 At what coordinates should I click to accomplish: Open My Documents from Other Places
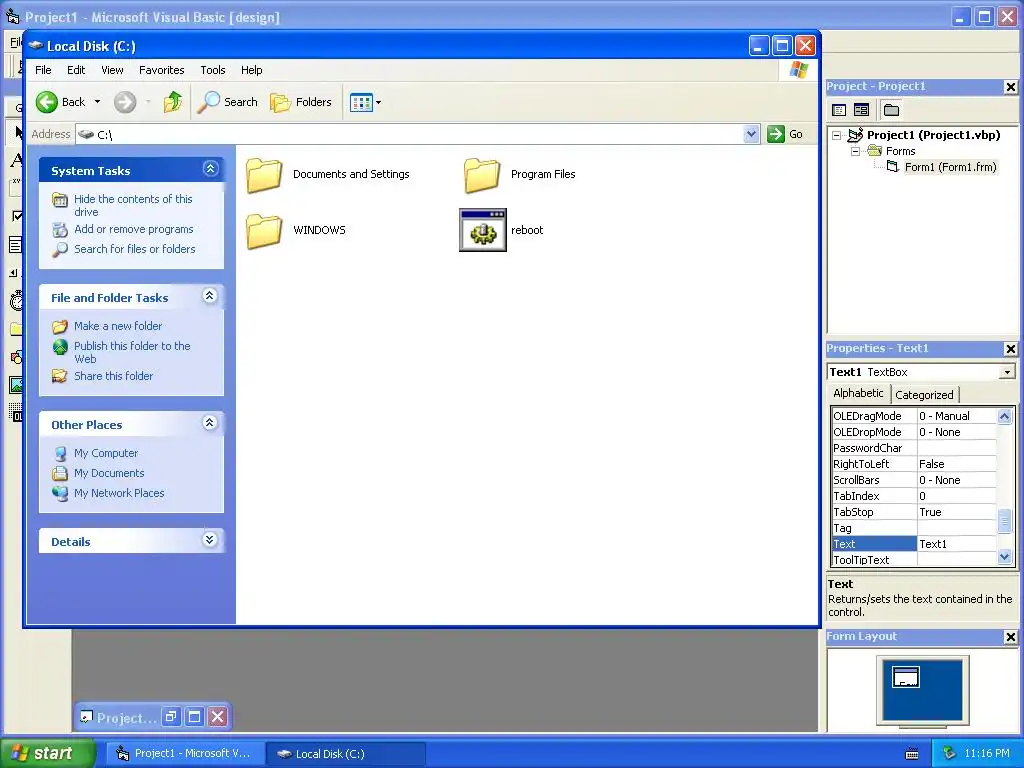(109, 473)
